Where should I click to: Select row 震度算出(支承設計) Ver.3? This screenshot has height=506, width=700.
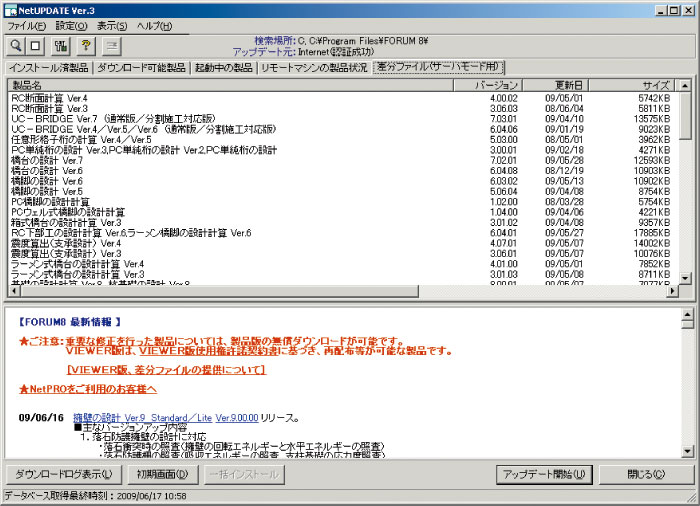(342, 254)
